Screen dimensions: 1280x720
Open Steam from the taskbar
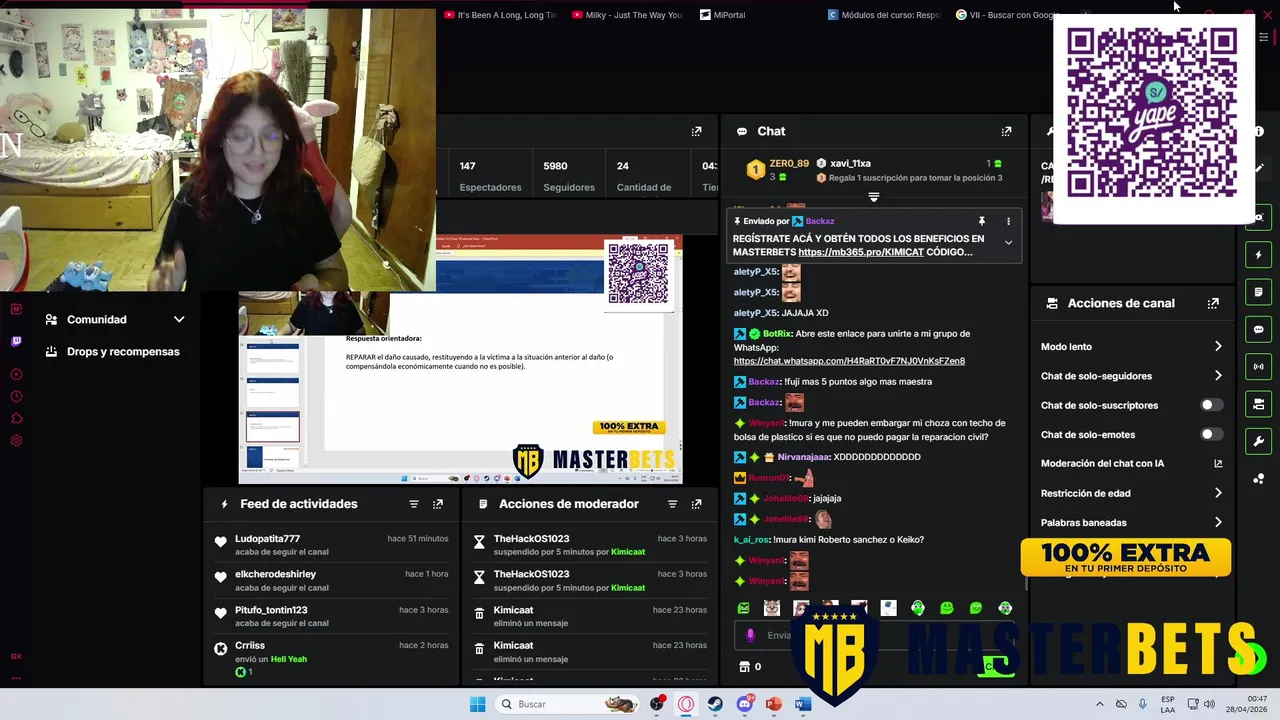coord(715,704)
